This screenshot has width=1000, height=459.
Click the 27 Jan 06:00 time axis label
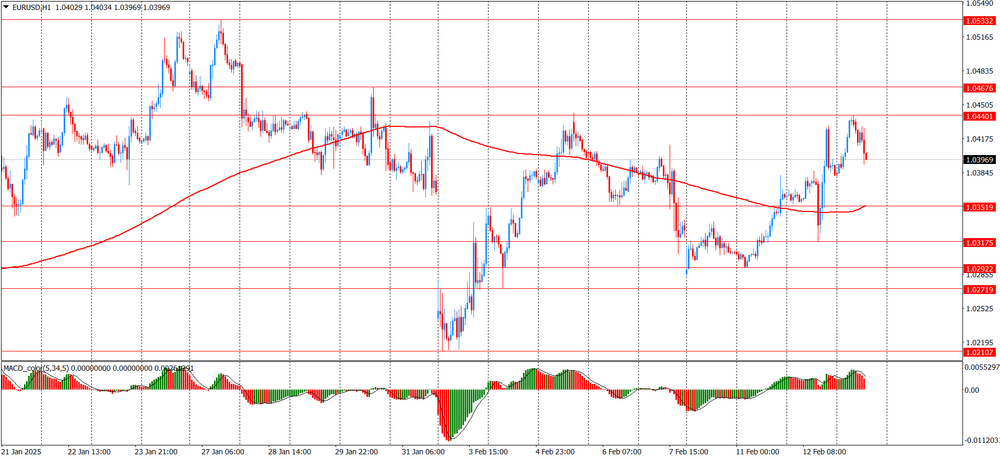(x=222, y=451)
